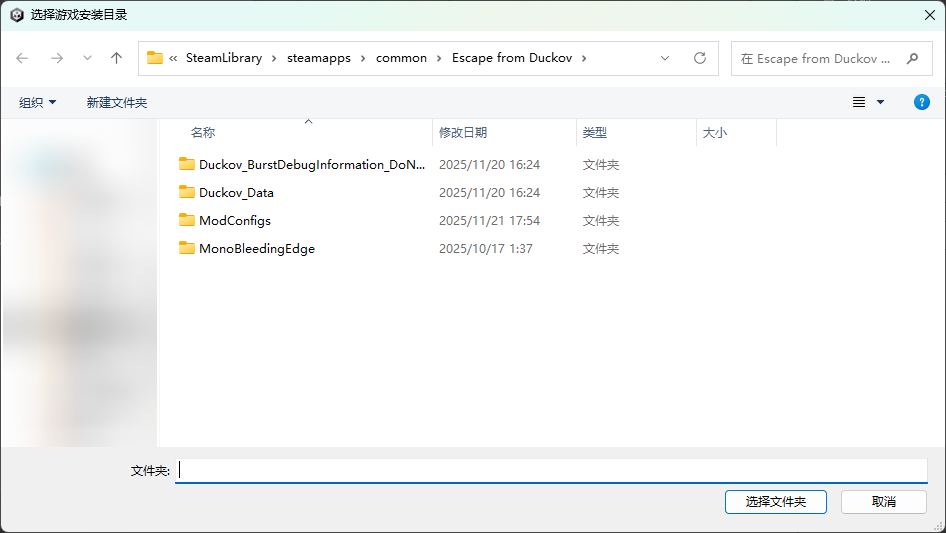
Task: Sort by 修改日期 column header
Action: point(463,132)
